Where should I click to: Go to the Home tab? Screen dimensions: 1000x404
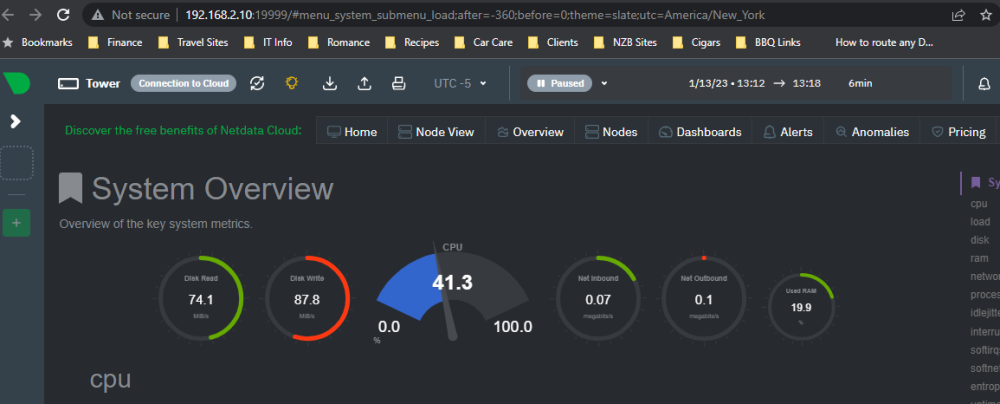pos(352,132)
